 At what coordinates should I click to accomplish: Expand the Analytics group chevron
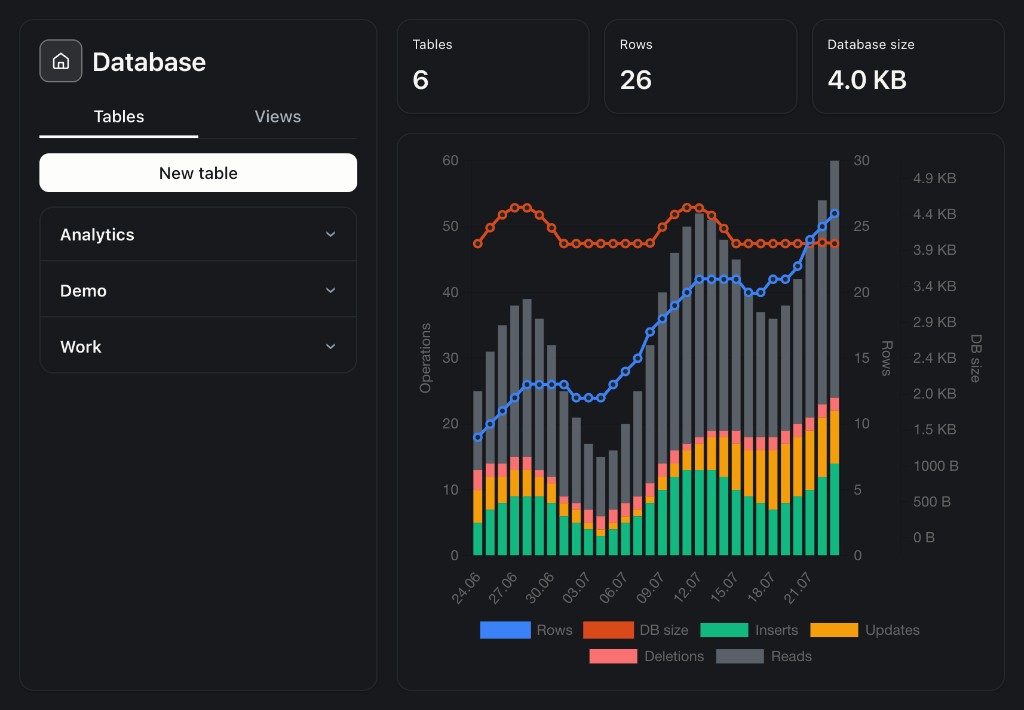(x=330, y=234)
